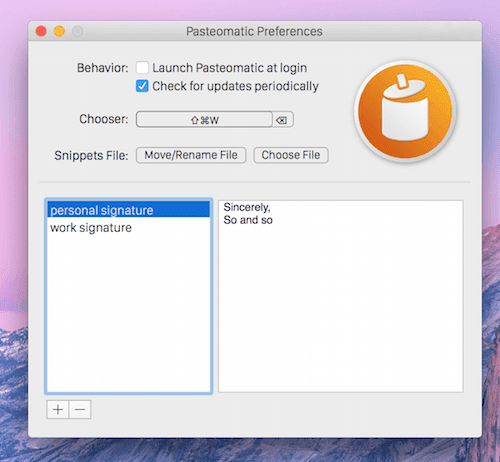
Task: Select the work signature snippet
Action: [x=129, y=227]
